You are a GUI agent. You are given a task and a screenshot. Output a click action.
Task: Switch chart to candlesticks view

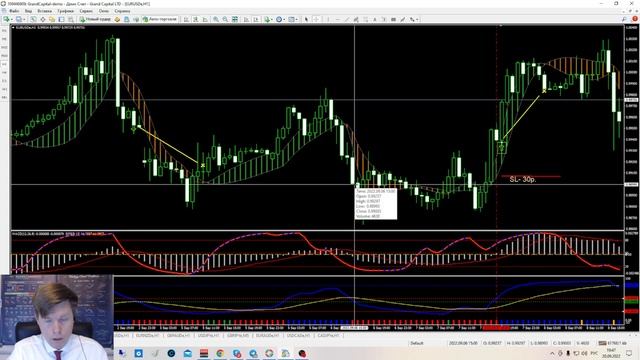[x=196, y=19]
